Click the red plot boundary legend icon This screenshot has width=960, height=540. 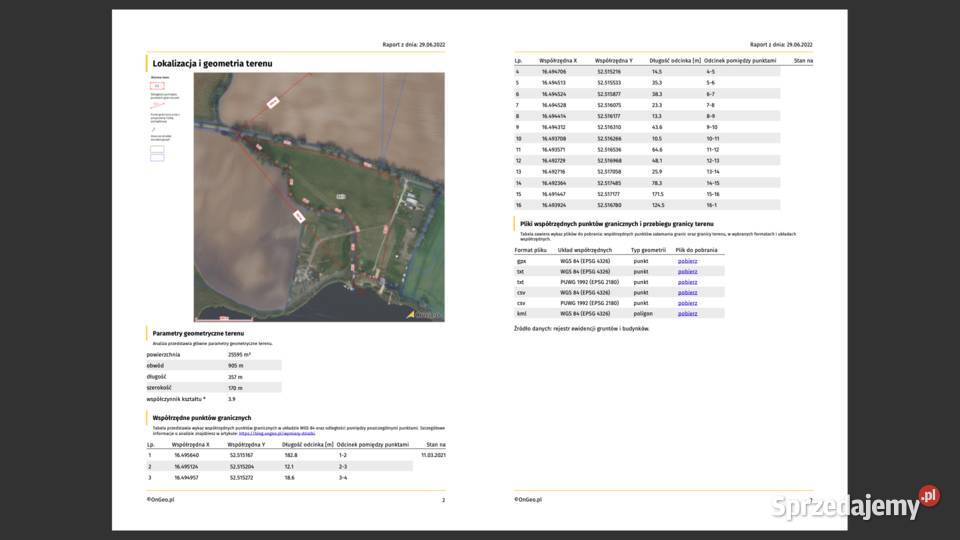(x=156, y=86)
